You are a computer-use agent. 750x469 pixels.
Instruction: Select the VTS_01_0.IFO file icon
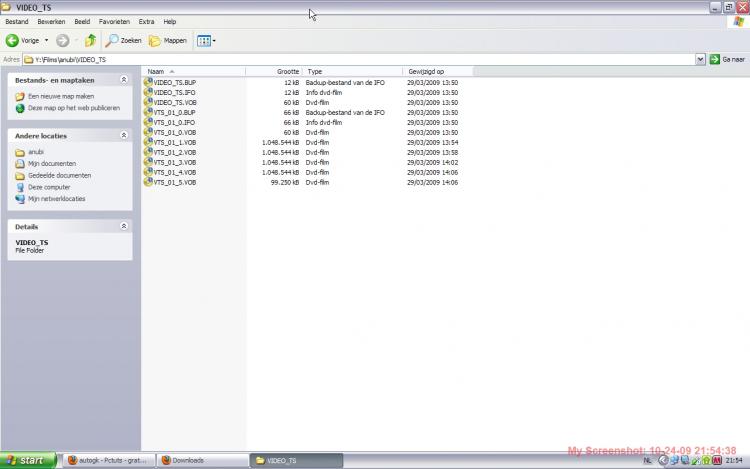pyautogui.click(x=148, y=122)
